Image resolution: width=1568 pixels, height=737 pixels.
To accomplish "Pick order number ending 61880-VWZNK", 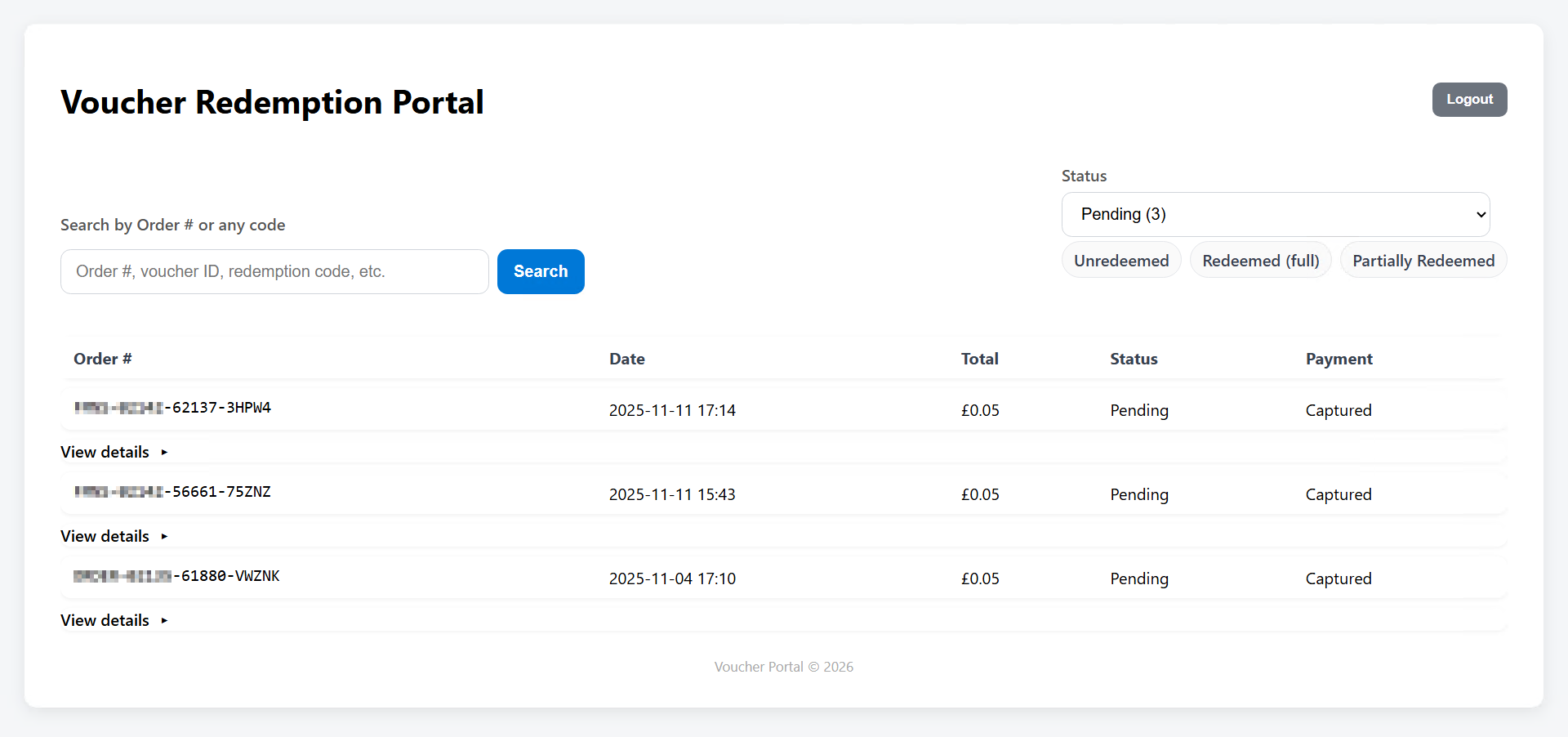I will pyautogui.click(x=177, y=576).
